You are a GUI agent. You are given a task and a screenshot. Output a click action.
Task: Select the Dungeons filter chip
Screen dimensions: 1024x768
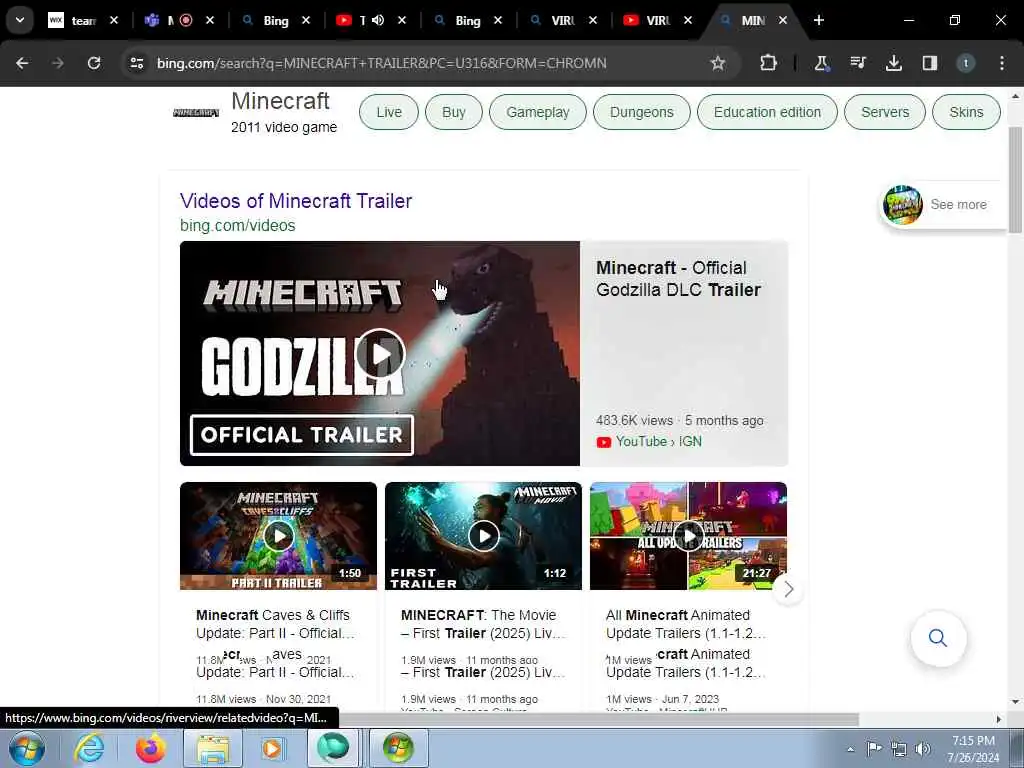tap(641, 112)
